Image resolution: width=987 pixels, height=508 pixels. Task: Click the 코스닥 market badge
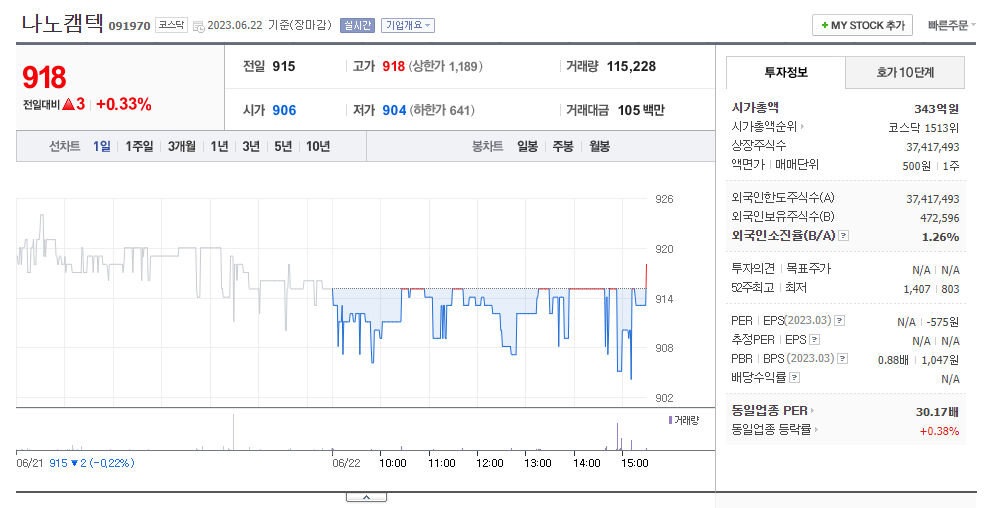pyautogui.click(x=171, y=25)
